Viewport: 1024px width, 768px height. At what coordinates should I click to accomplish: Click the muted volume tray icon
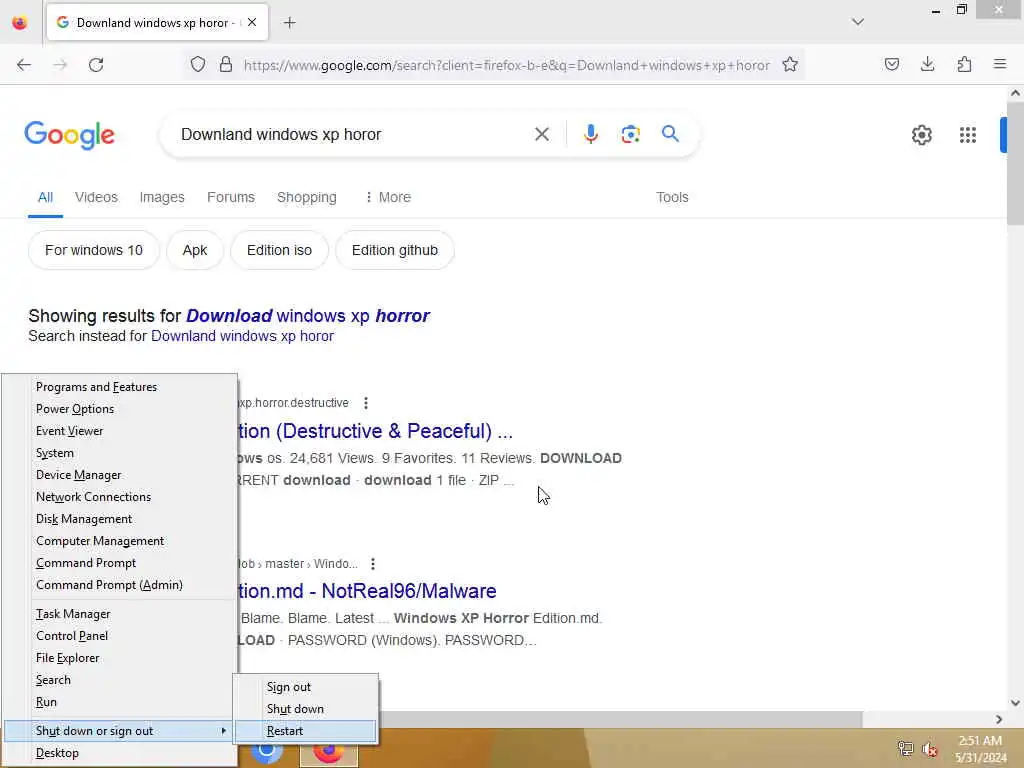(x=929, y=749)
